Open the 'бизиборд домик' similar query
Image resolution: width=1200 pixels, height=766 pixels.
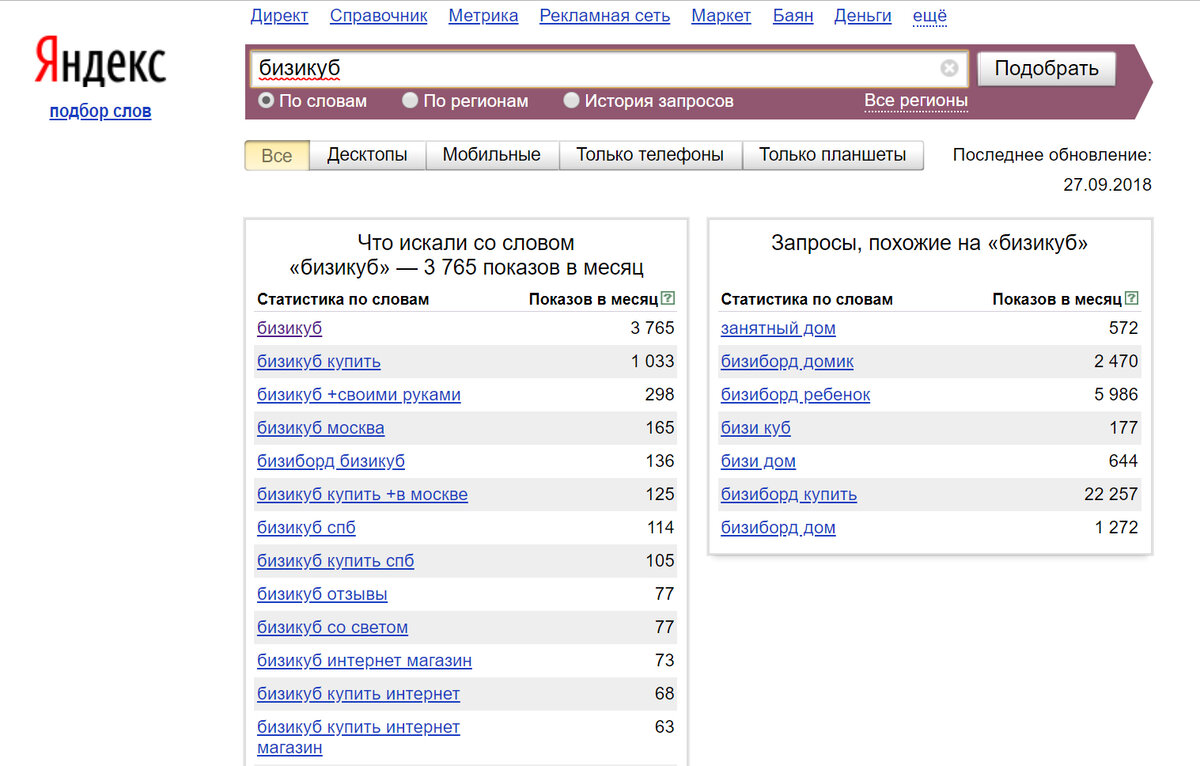787,361
